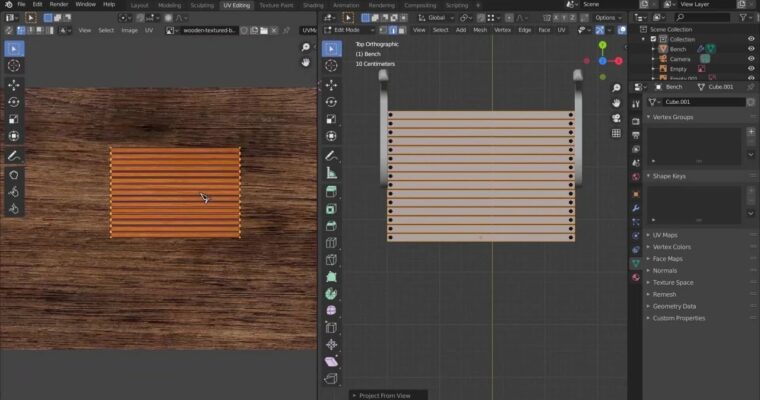Open the wooden texture image from folder button
The image size is (760, 400).
coord(264,31)
